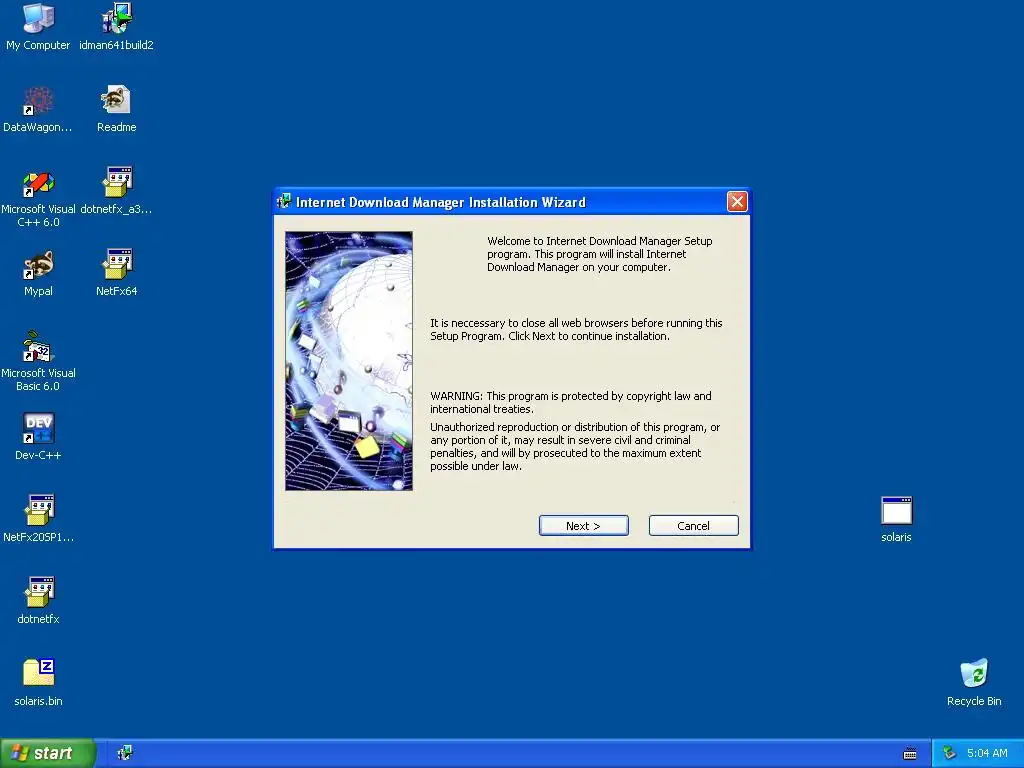Click the on-screen keyboard tray icon

click(x=910, y=754)
